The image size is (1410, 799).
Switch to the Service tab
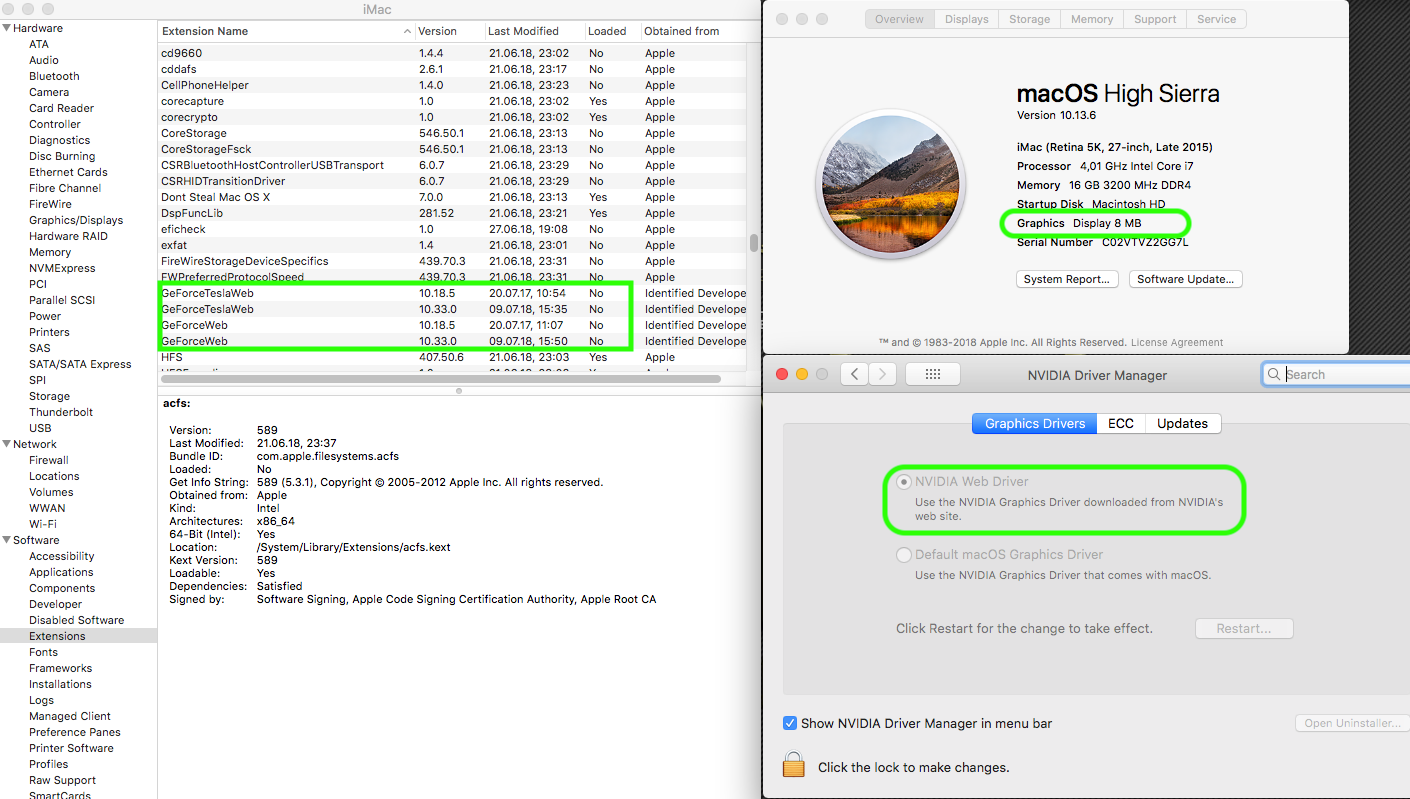coord(1217,19)
